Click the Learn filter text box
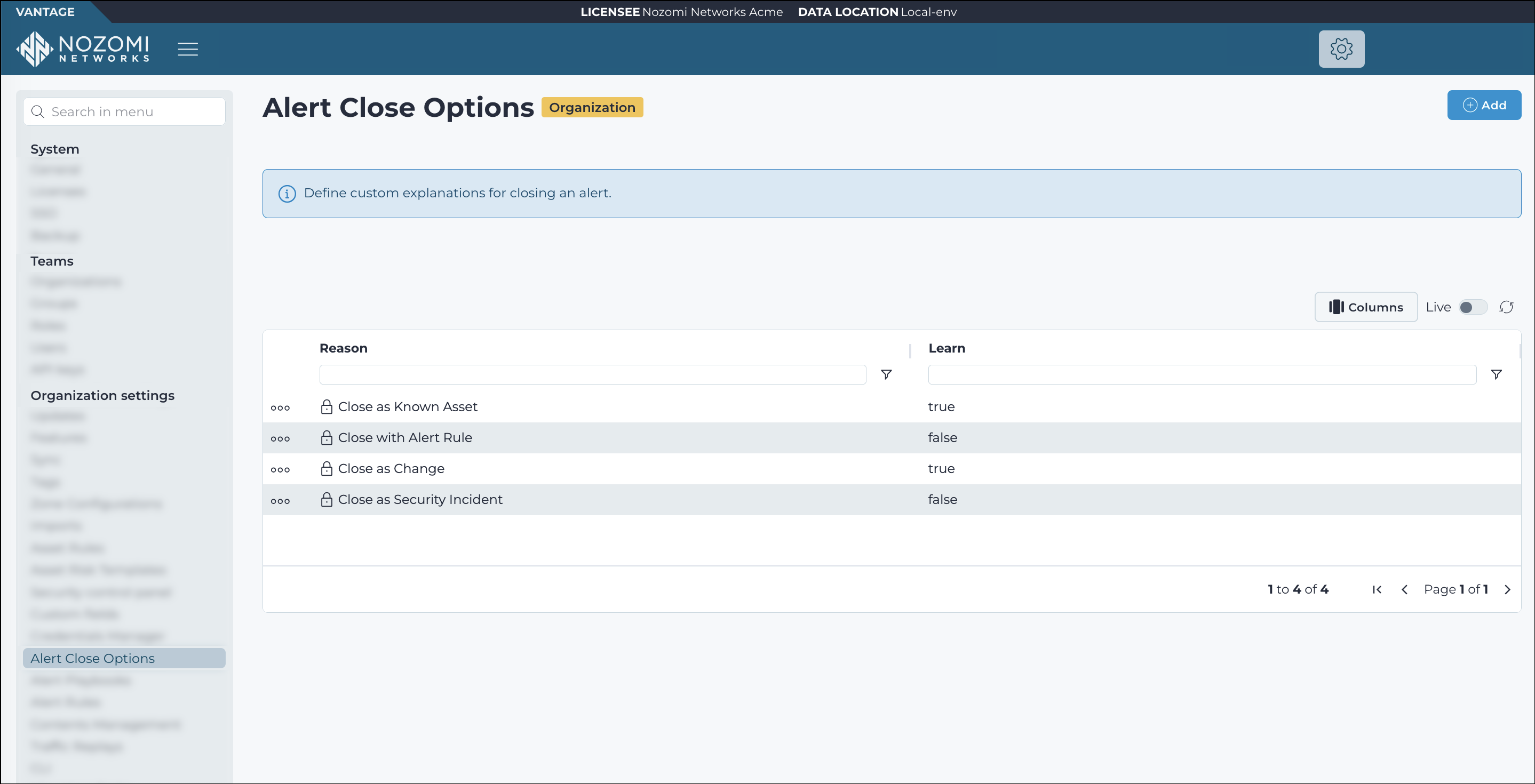This screenshot has width=1535, height=784. pos(1202,375)
